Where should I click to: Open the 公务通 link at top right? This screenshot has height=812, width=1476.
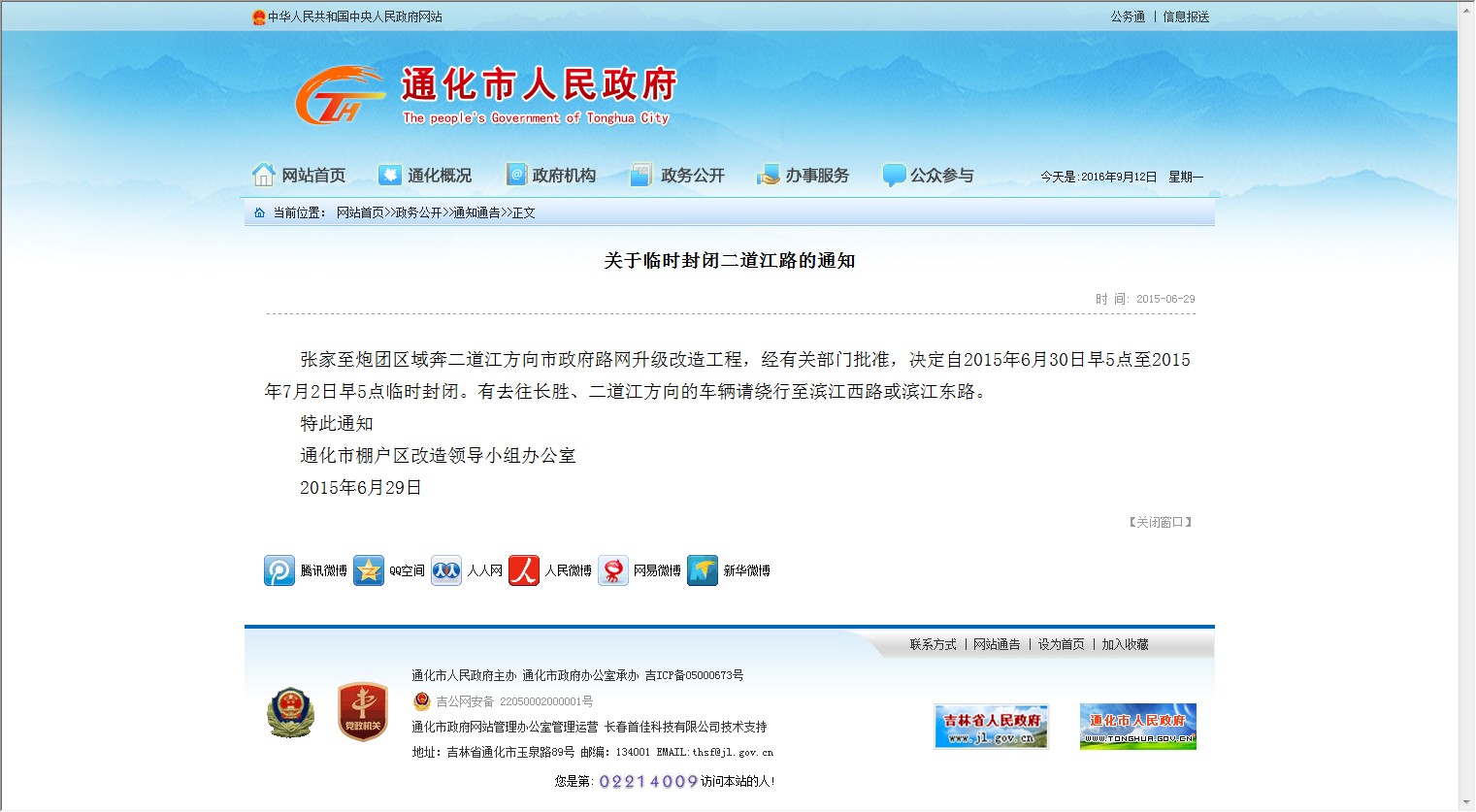coord(1128,16)
